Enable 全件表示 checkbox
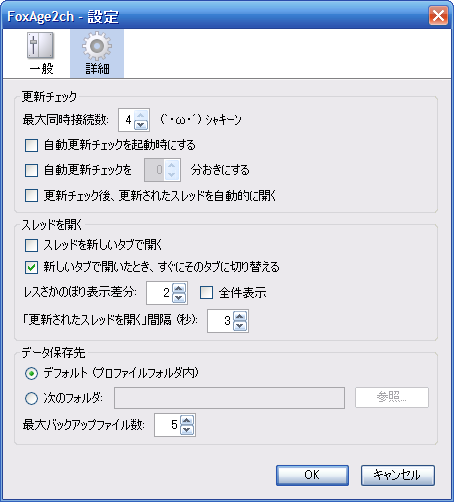This screenshot has height=502, width=454. point(206,293)
